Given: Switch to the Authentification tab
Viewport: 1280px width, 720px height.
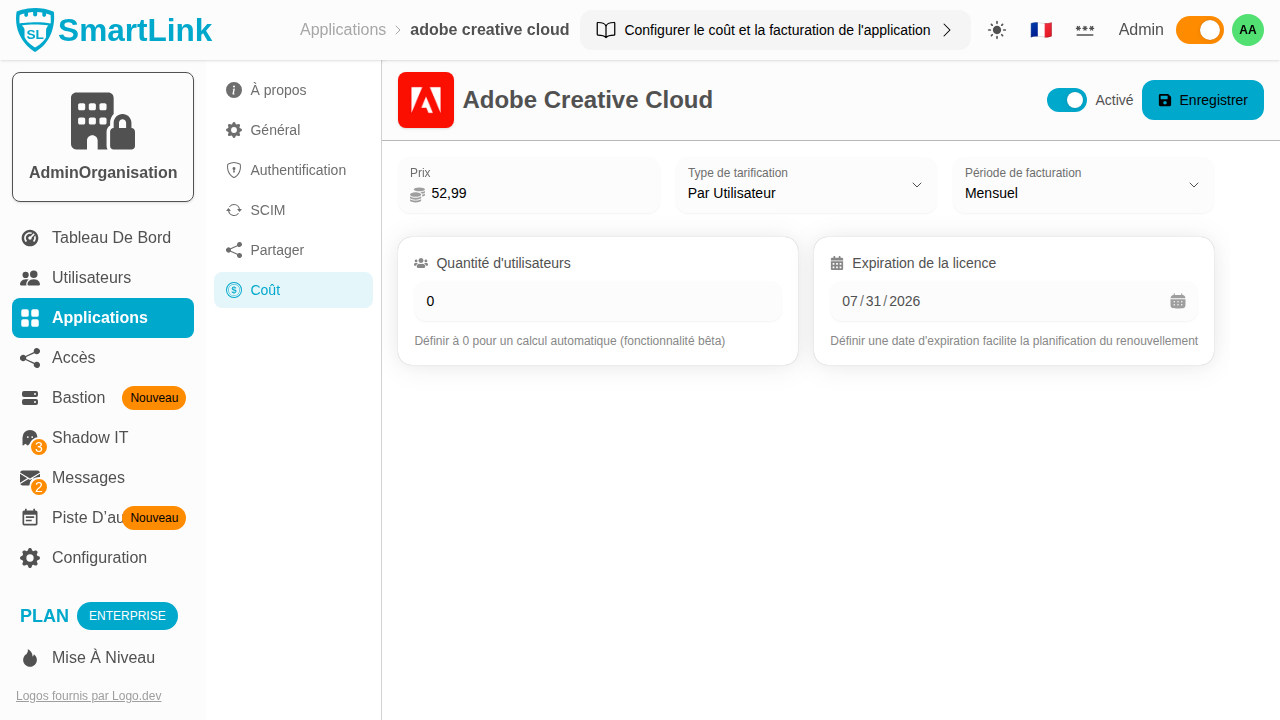Looking at the screenshot, I should point(298,170).
